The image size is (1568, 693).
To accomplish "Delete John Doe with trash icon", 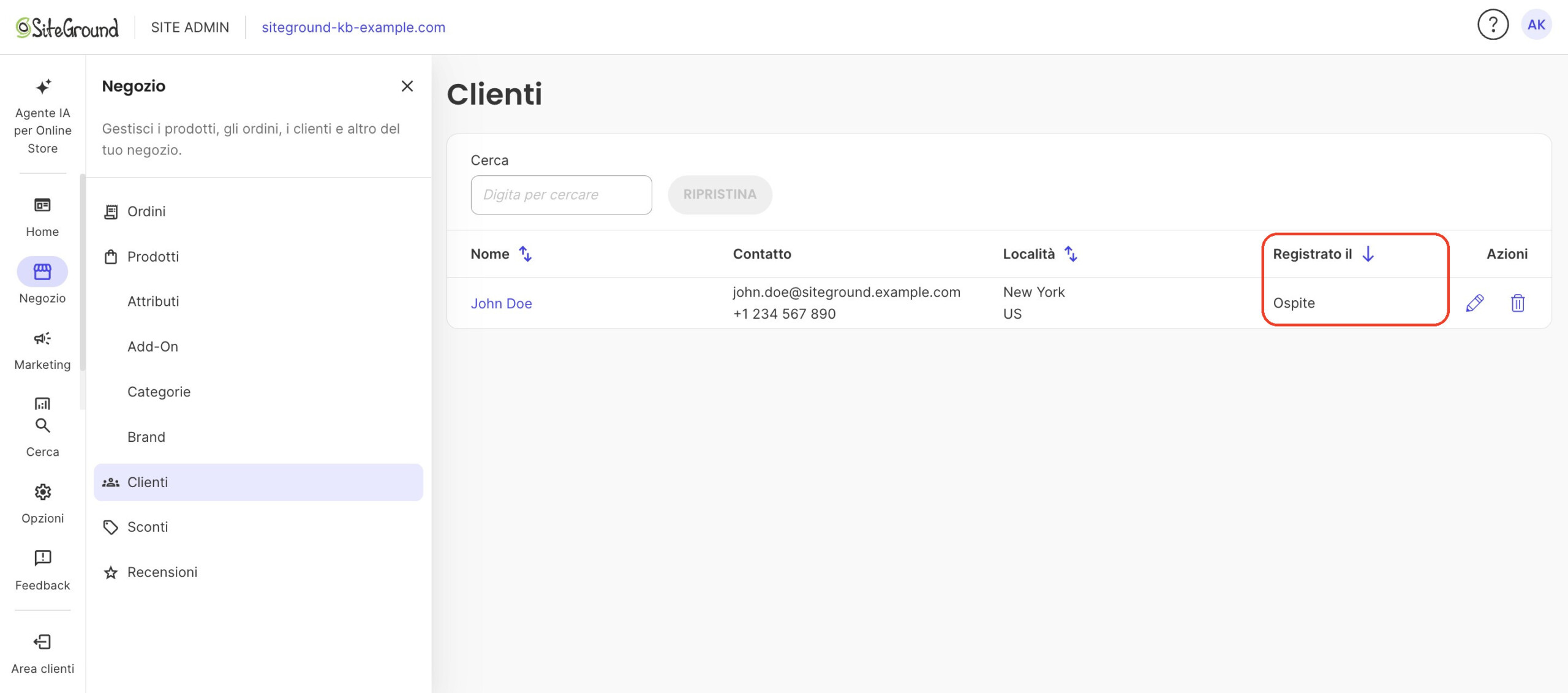I will point(1518,303).
